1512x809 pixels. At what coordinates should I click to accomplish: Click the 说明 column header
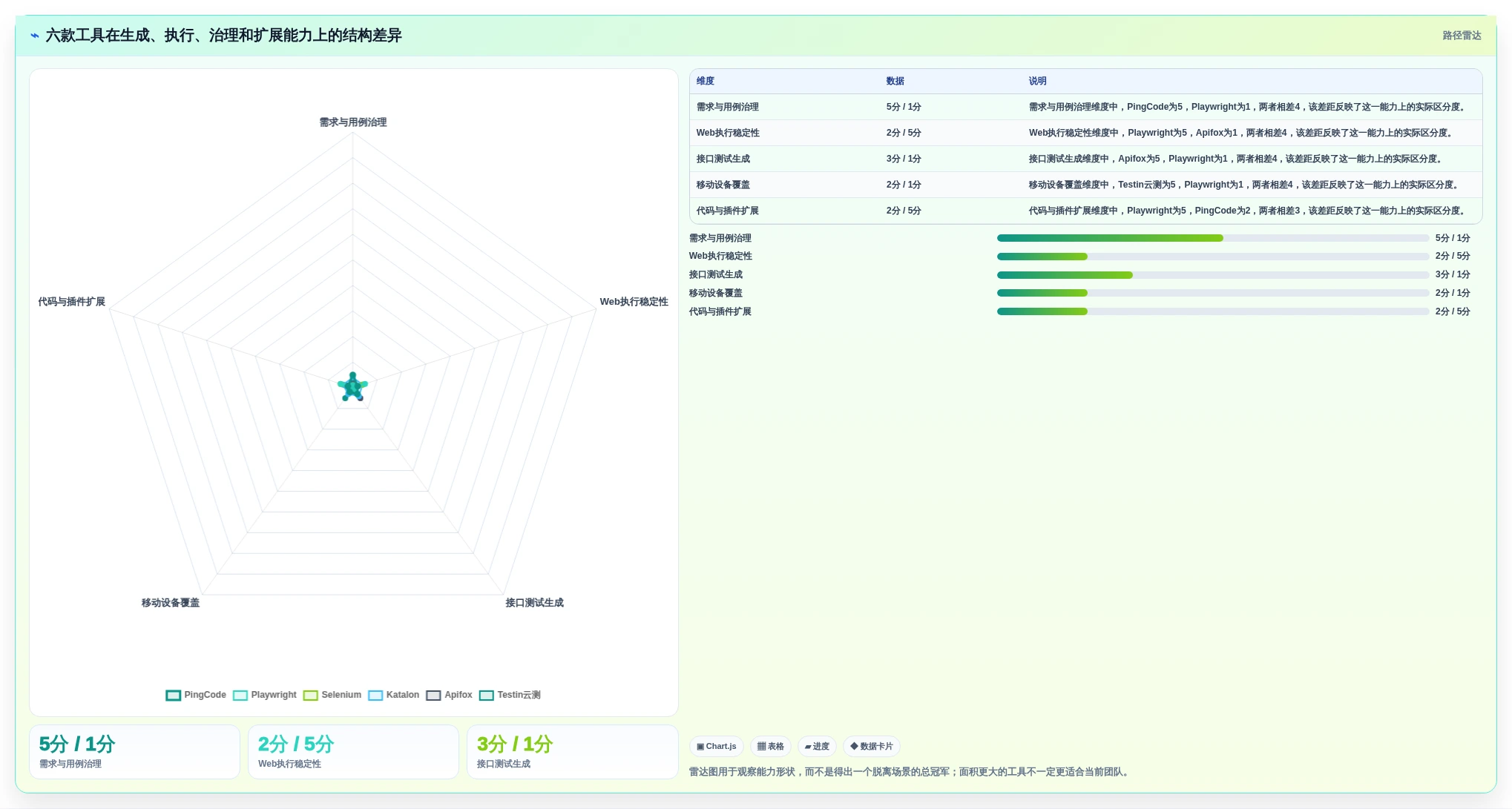pyautogui.click(x=1038, y=81)
